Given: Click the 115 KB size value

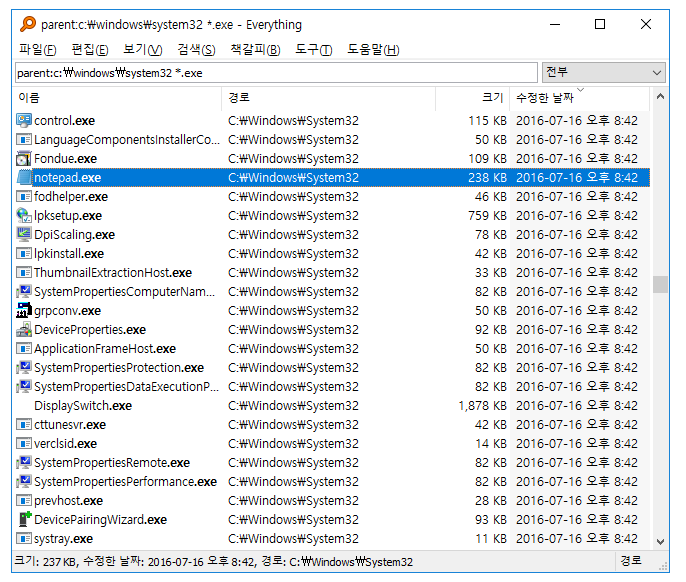Looking at the screenshot, I should [x=487, y=120].
